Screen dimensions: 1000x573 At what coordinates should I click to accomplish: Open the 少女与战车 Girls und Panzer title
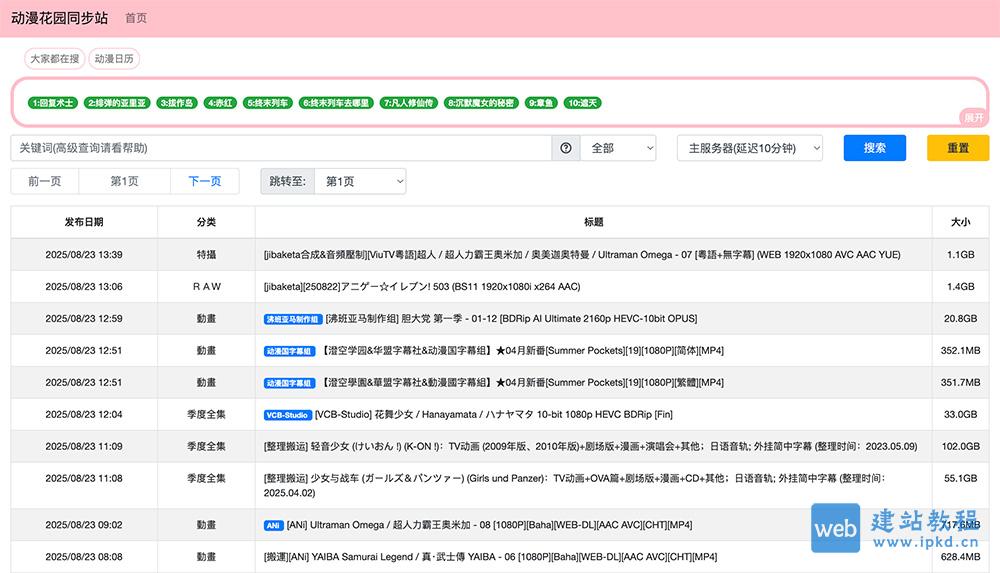tap(575, 485)
